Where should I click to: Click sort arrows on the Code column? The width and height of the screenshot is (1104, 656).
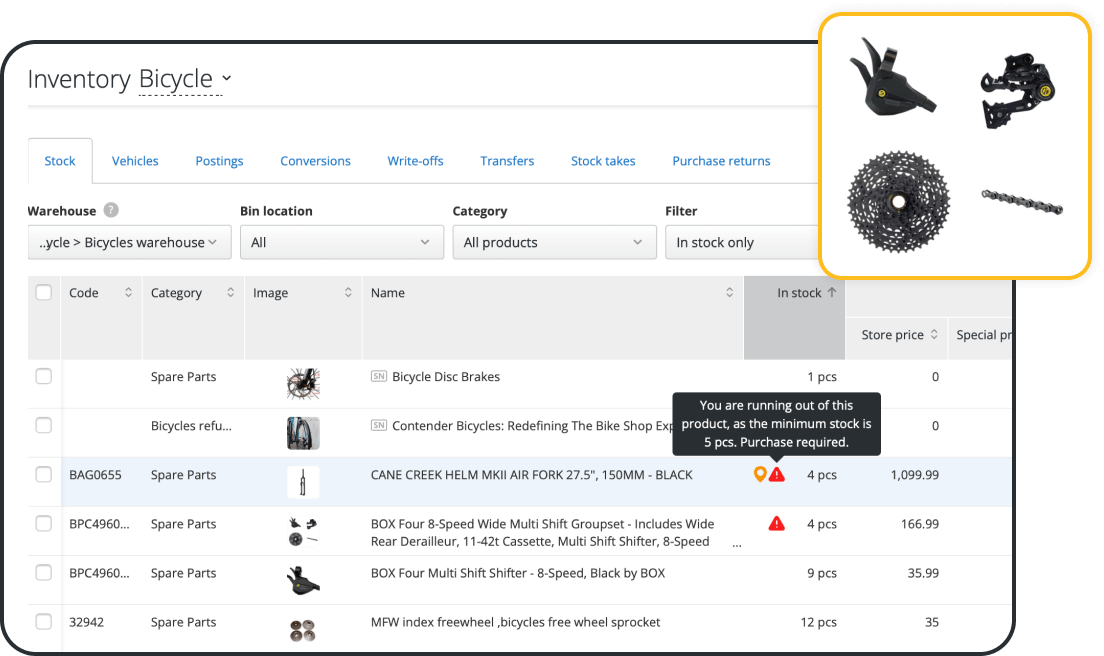(128, 293)
